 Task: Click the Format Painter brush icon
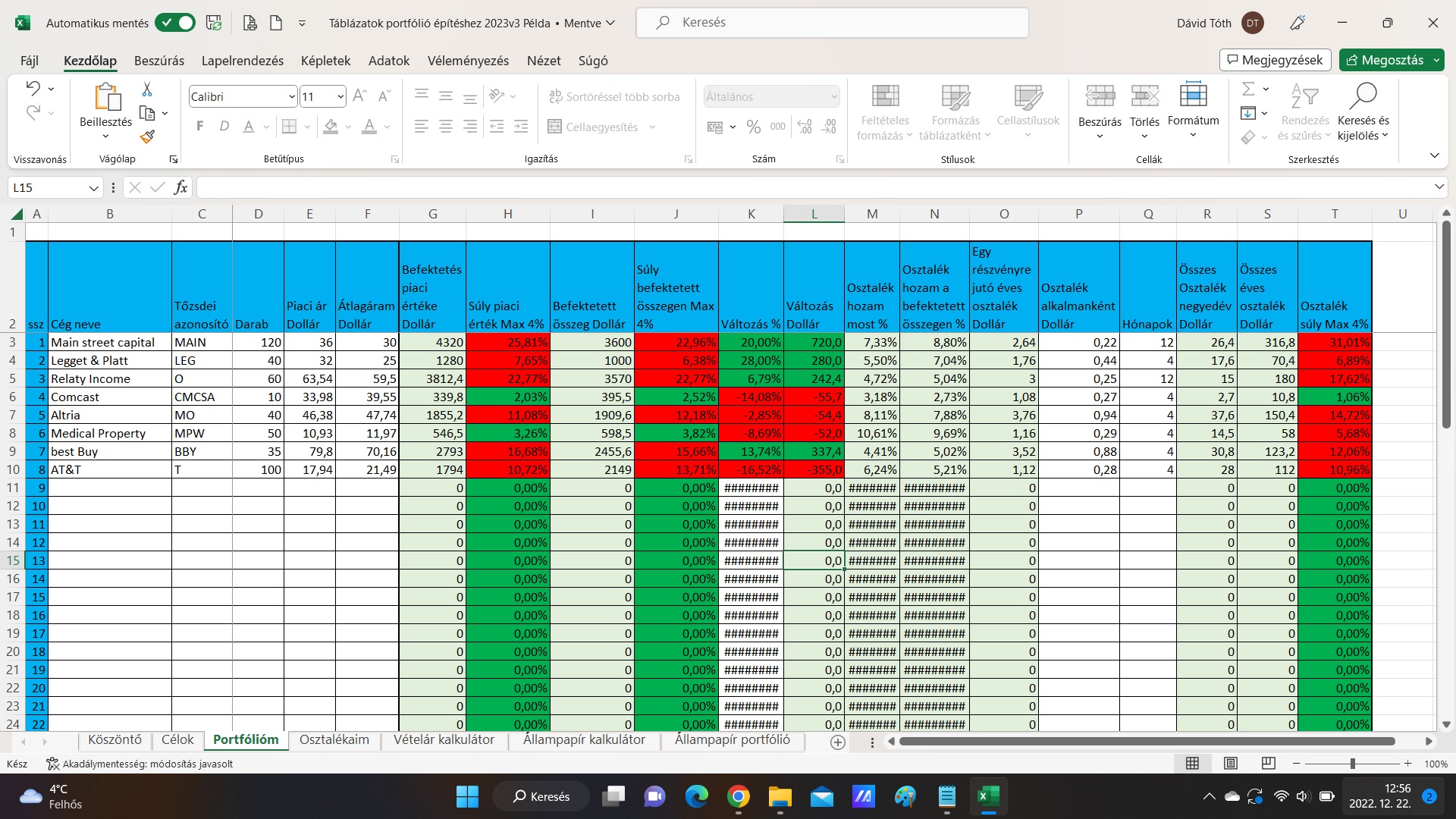[x=147, y=136]
